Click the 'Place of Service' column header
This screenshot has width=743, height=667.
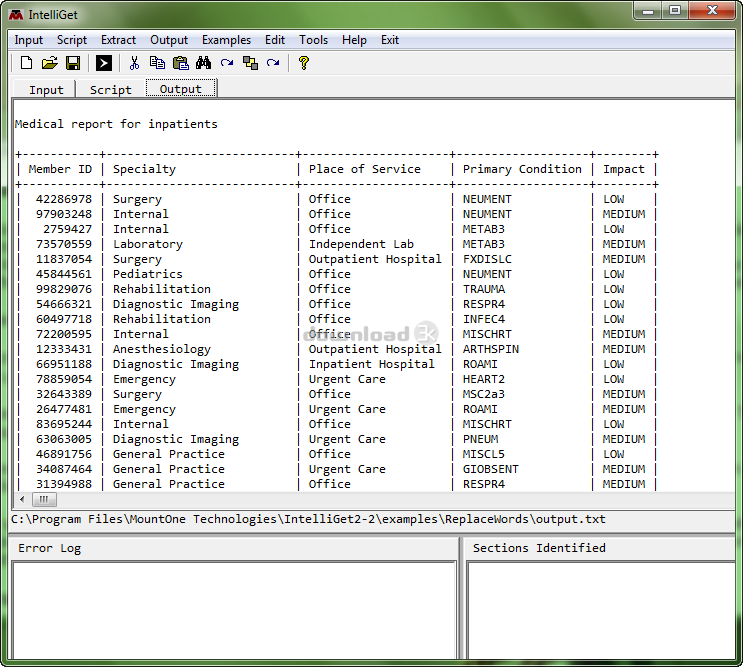pyautogui.click(x=364, y=169)
